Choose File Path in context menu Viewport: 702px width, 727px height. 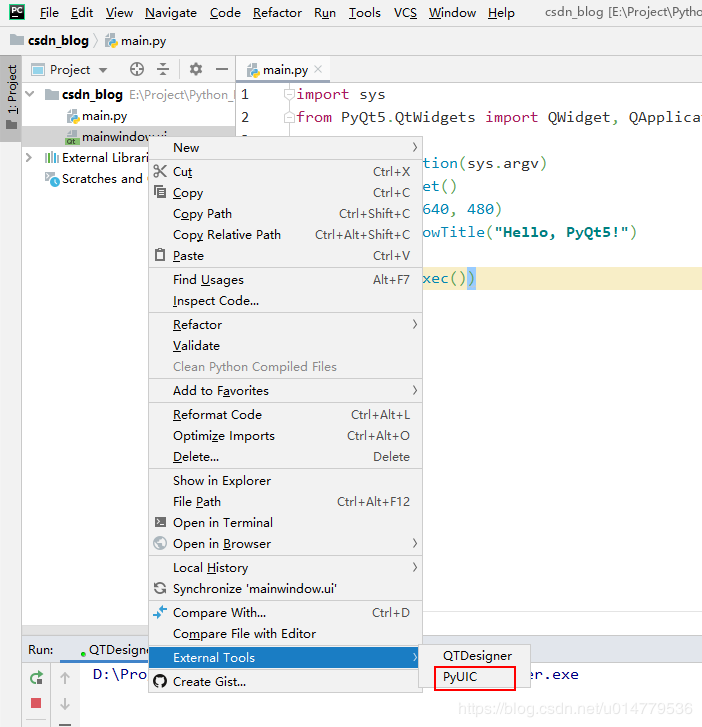click(285, 501)
